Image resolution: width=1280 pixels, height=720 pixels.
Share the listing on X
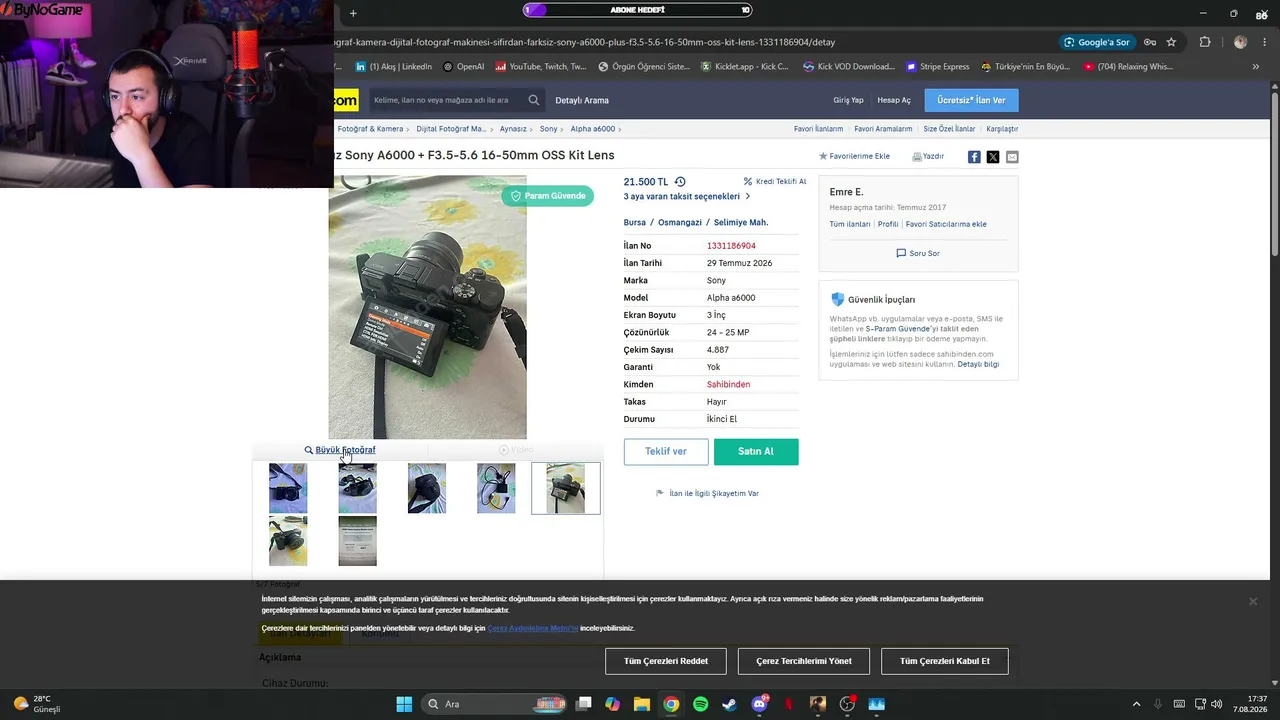[993, 157]
